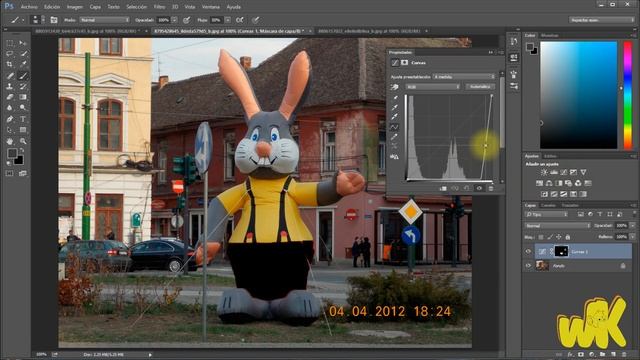This screenshot has height=360, width=640.
Task: Select the Lasso tool
Action: point(10,53)
